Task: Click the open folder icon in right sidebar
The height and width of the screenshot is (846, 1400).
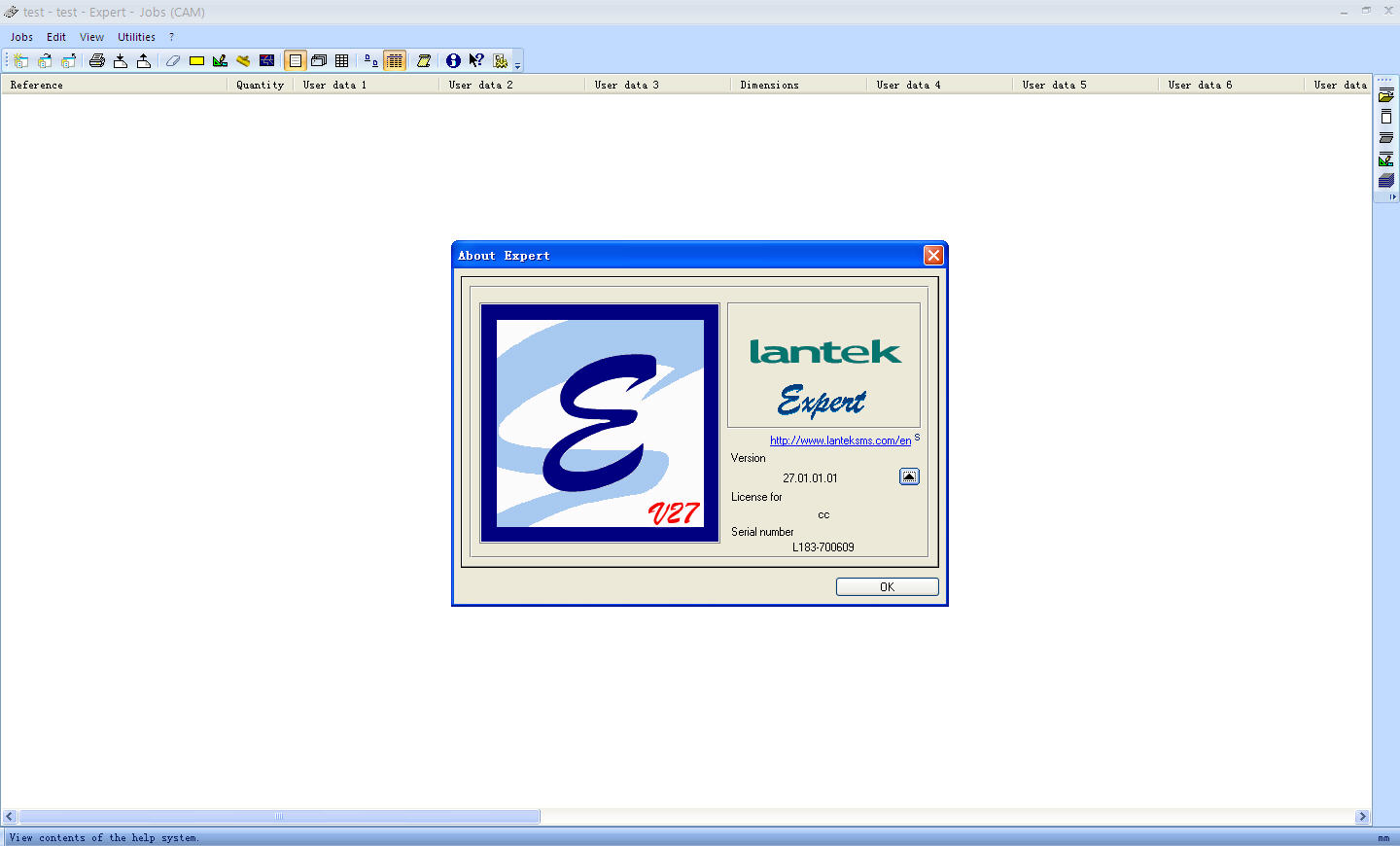Action: (1386, 95)
